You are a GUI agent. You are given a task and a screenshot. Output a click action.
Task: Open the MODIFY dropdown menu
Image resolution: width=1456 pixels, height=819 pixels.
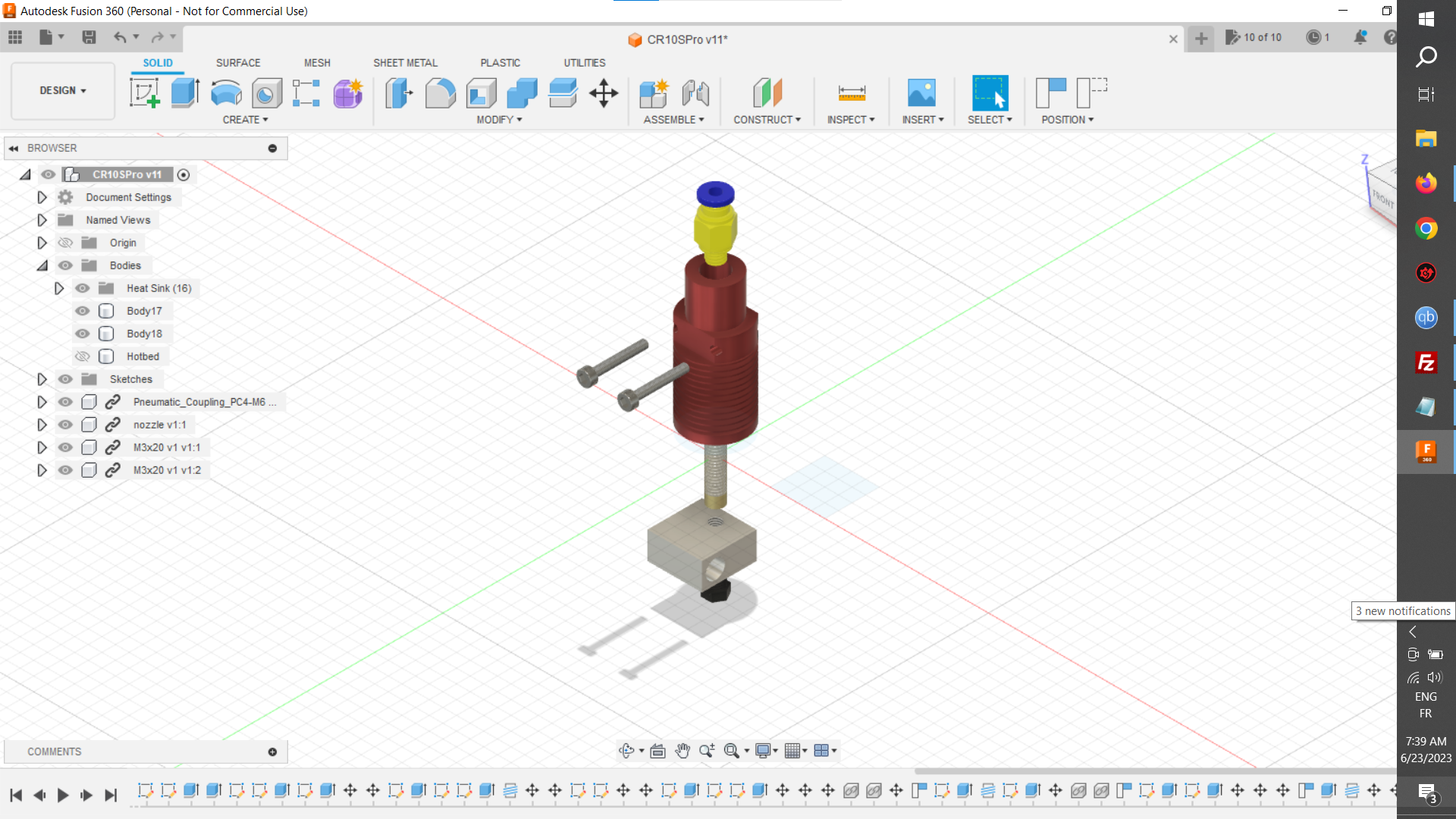499,120
